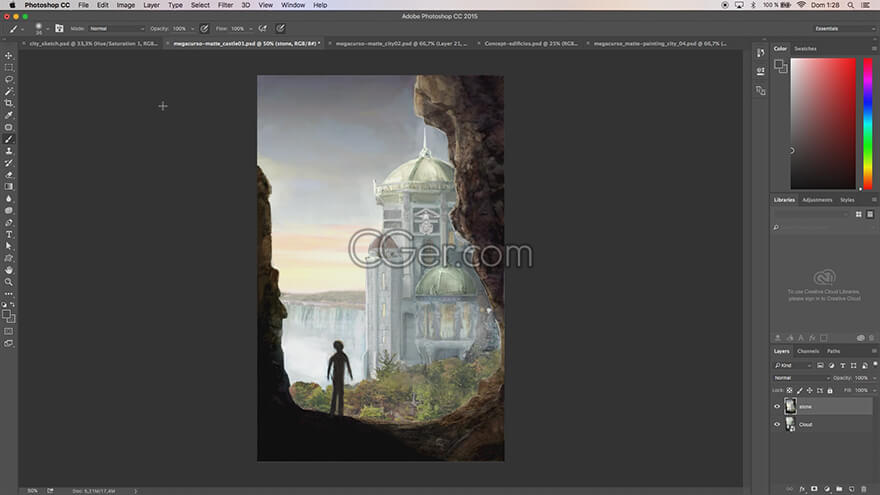Open the Essentials workspace dropdown
Screen dimensions: 880x495
click(845, 28)
